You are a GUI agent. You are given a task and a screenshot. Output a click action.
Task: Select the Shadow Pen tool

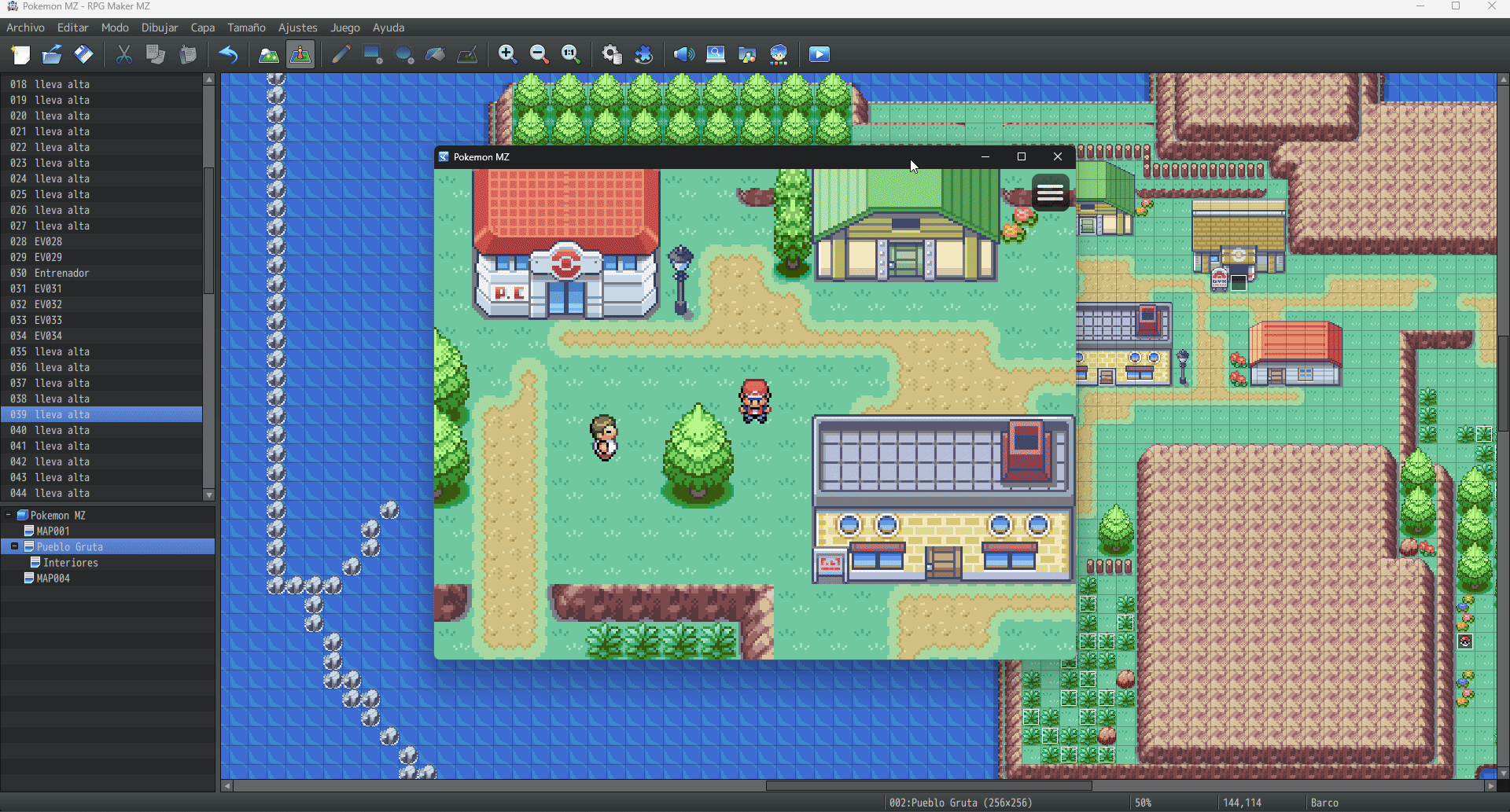(x=467, y=54)
